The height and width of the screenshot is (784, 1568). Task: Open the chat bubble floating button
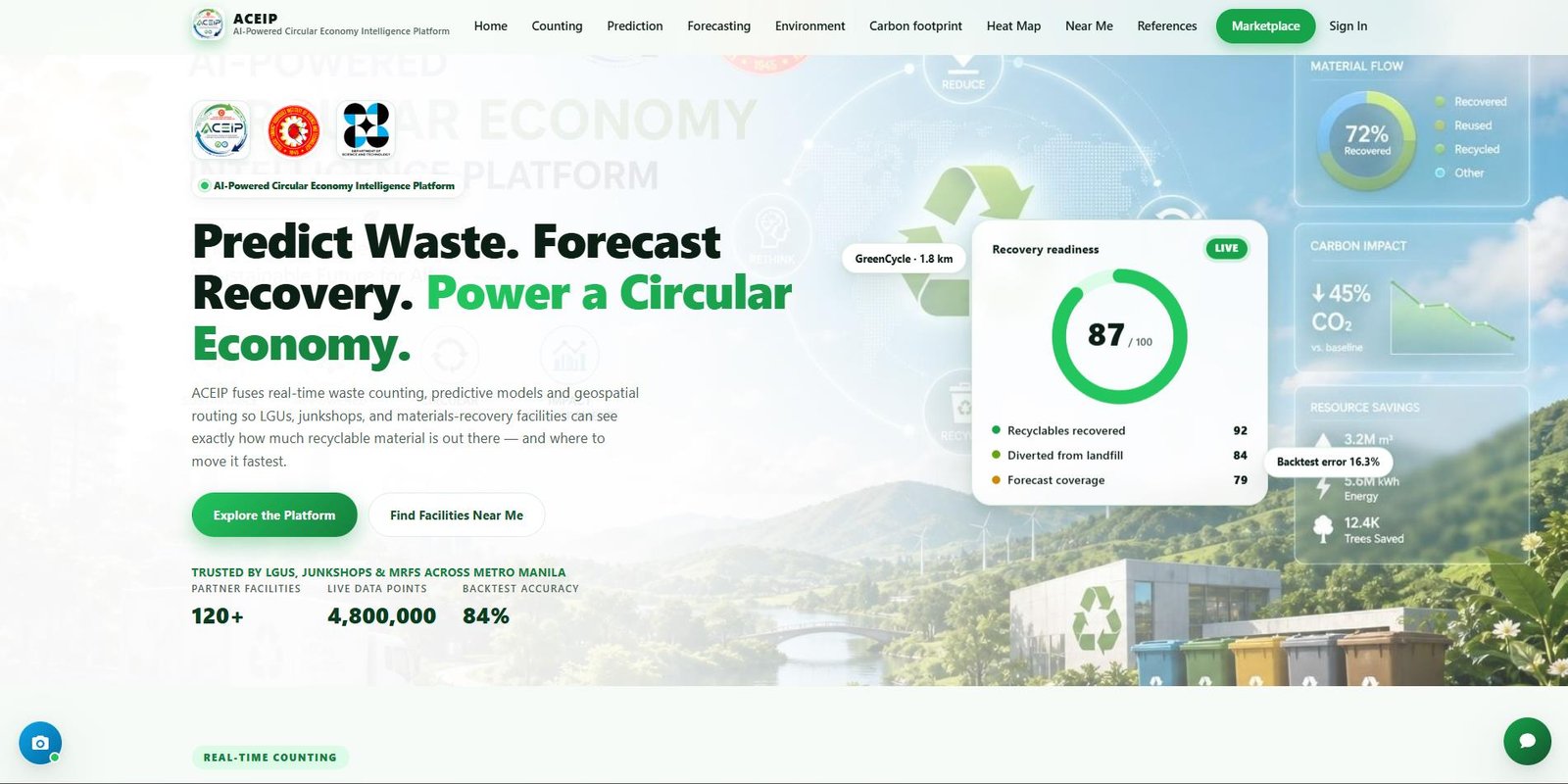[1527, 741]
